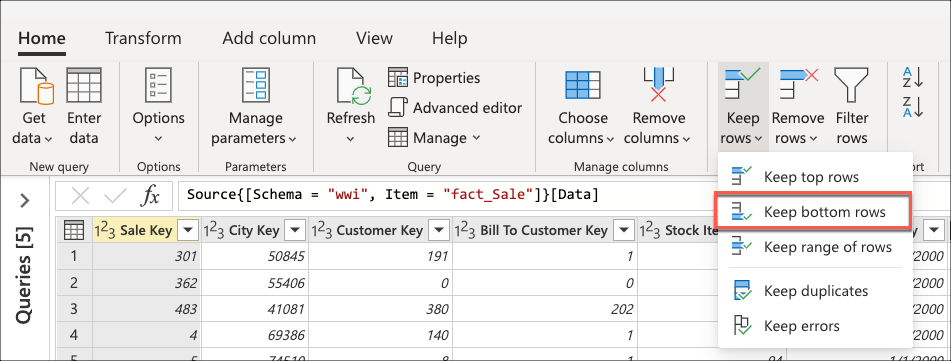Click the Customer Key cell 191
The width and height of the screenshot is (951, 361).
tap(380, 257)
